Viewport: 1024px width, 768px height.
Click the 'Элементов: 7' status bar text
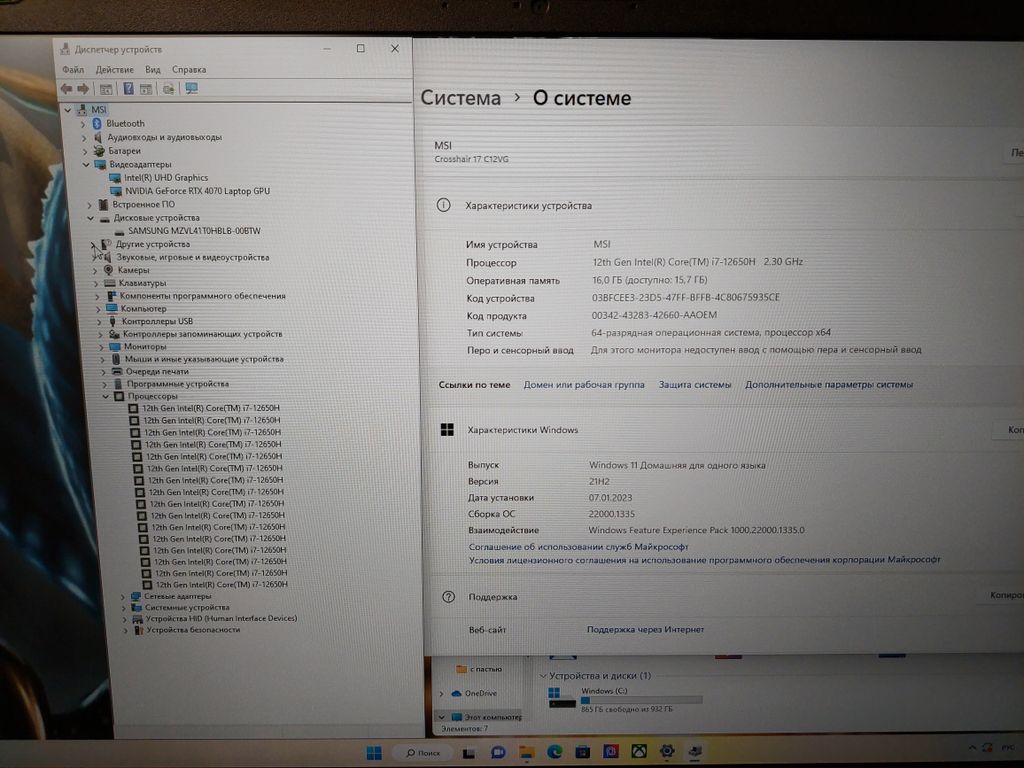(464, 729)
